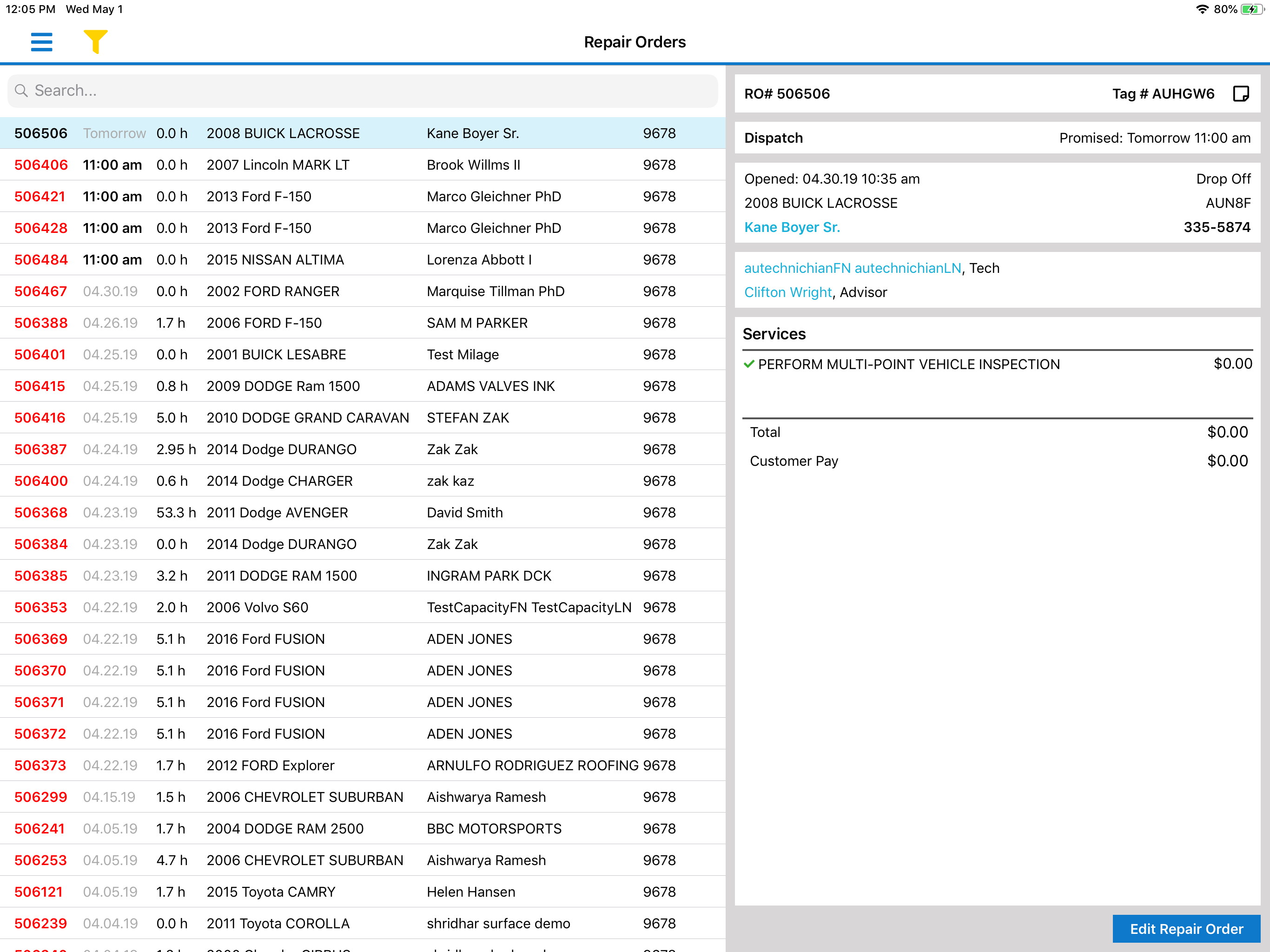Check the green multi-point inspection checkmark
This screenshot has width=1270, height=952.
[x=749, y=364]
